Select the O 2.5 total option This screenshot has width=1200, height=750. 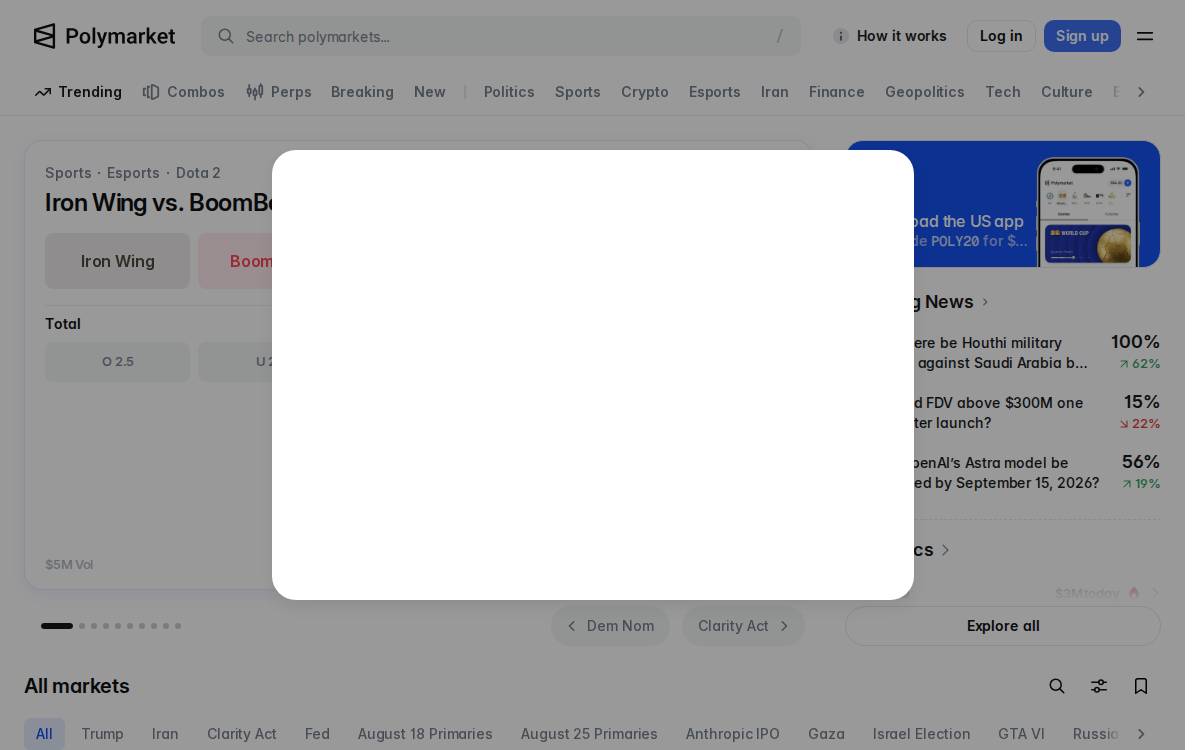pyautogui.click(x=117, y=362)
